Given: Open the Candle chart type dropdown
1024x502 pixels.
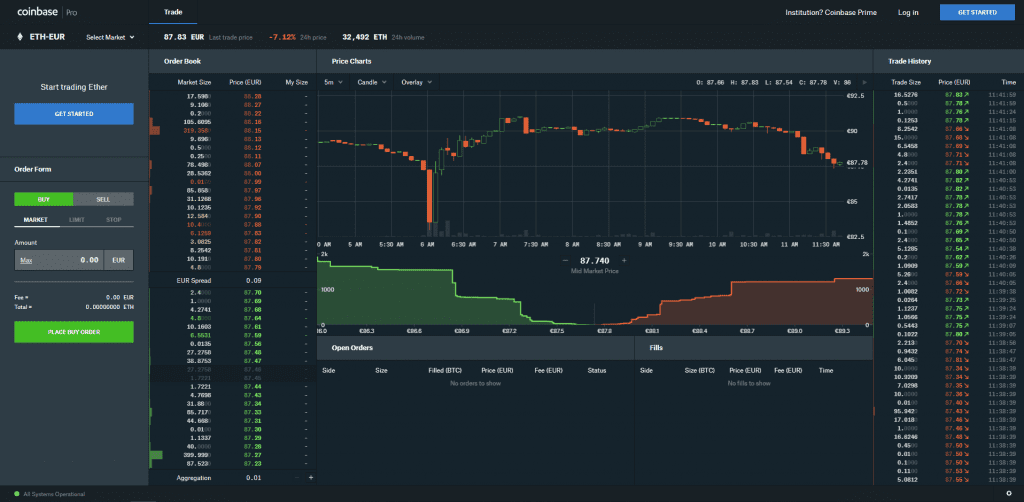Looking at the screenshot, I should 371,82.
